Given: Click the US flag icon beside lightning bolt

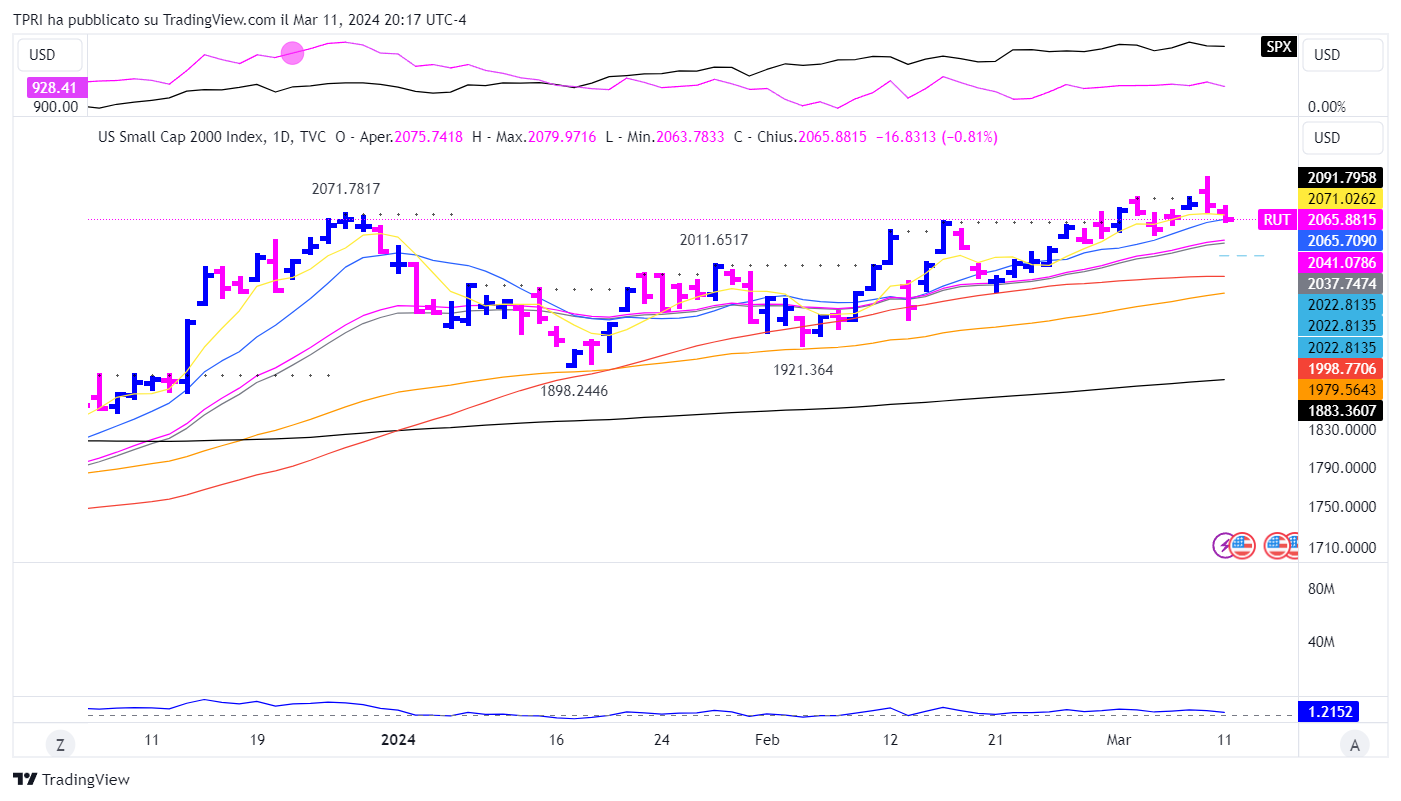Looking at the screenshot, I should coord(1241,545).
